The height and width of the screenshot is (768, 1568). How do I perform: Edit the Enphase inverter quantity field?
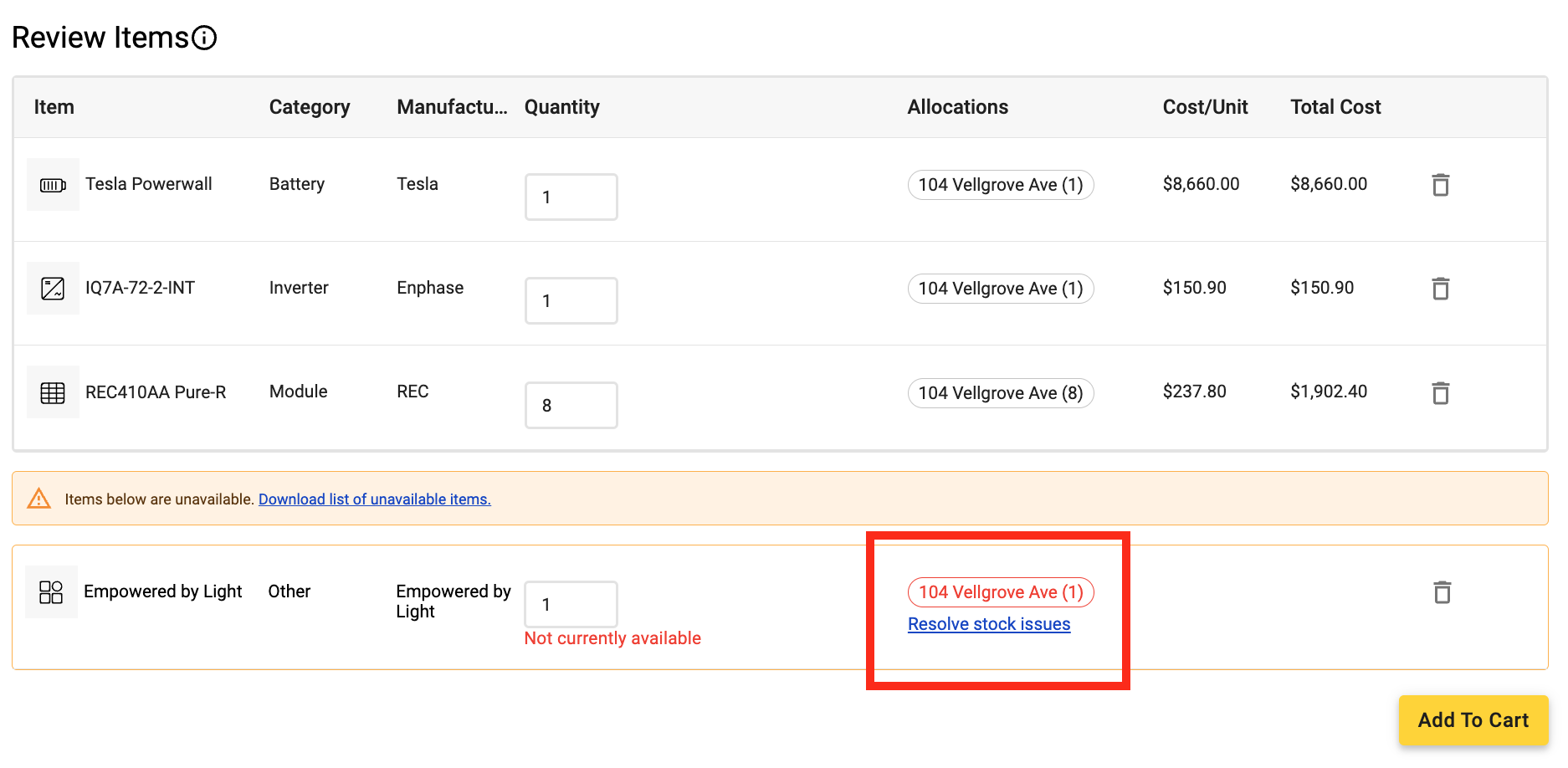click(x=571, y=301)
